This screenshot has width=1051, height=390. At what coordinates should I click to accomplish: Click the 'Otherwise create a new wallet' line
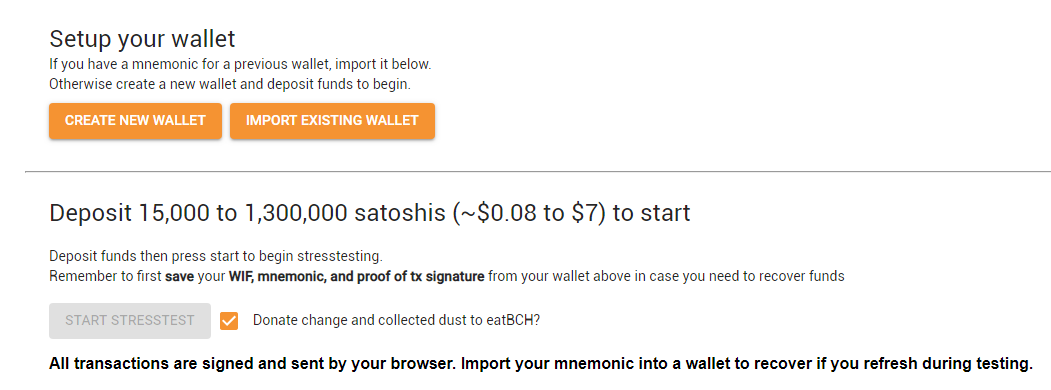[229, 85]
